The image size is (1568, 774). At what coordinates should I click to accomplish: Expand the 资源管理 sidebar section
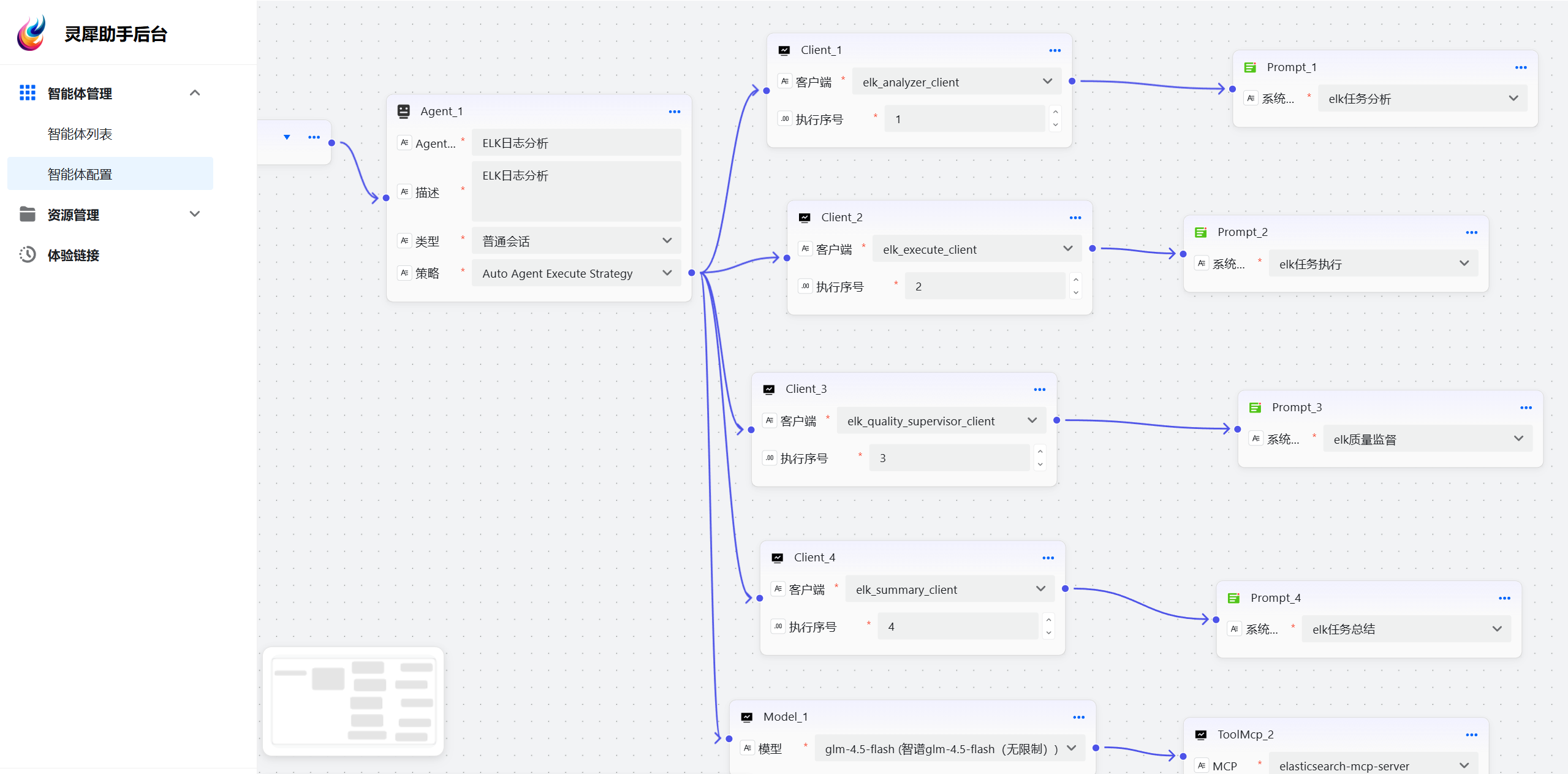click(x=195, y=214)
